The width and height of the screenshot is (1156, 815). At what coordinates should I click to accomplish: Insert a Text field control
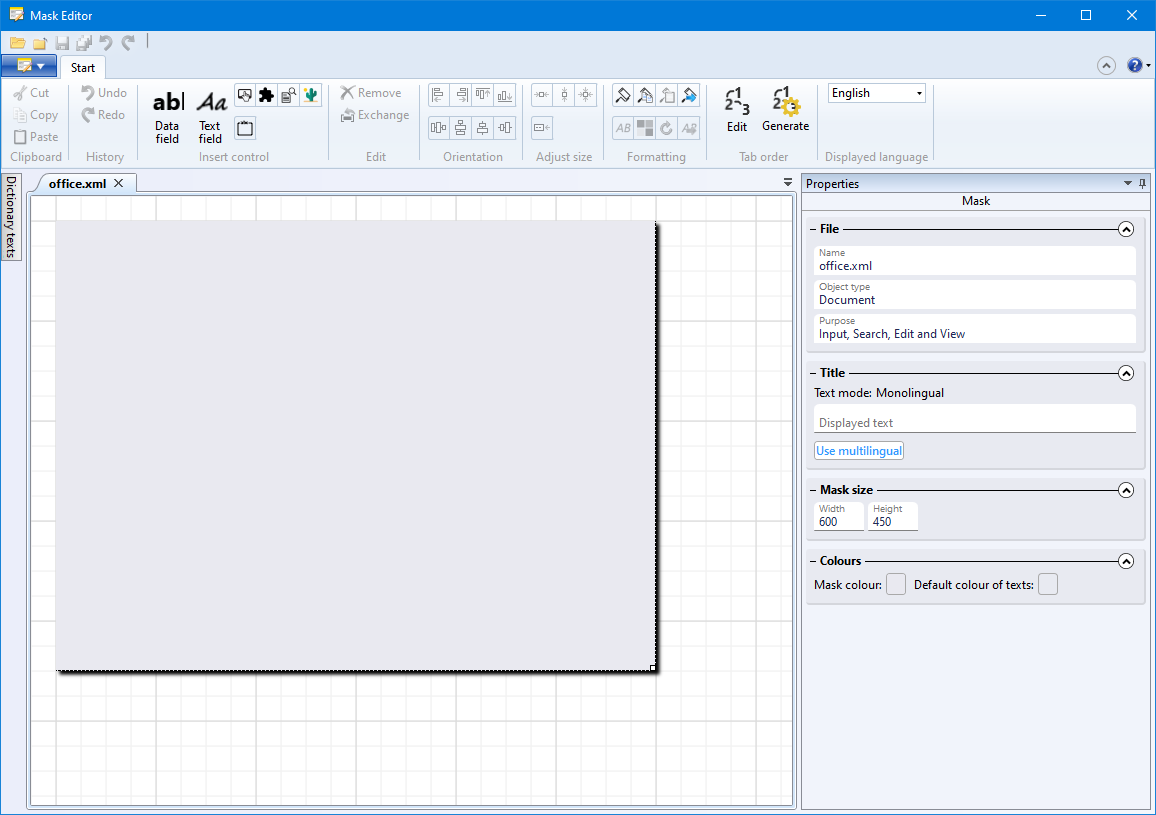pyautogui.click(x=210, y=115)
